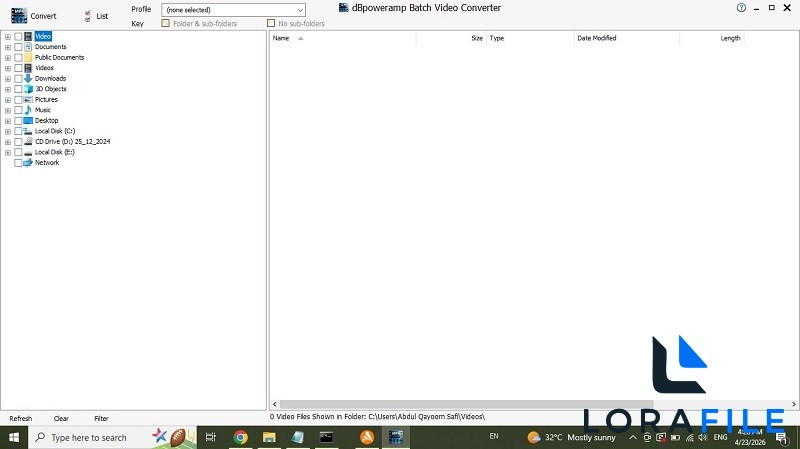The width and height of the screenshot is (800, 449).
Task: Click the scroll left arrow in file list
Action: point(274,404)
